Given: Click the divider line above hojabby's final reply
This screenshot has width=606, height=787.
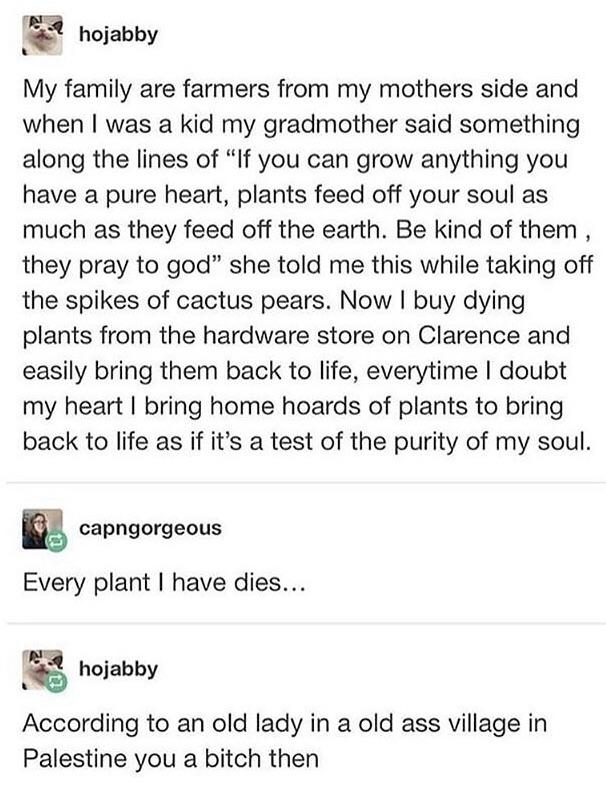Looking at the screenshot, I should pyautogui.click(x=303, y=623).
